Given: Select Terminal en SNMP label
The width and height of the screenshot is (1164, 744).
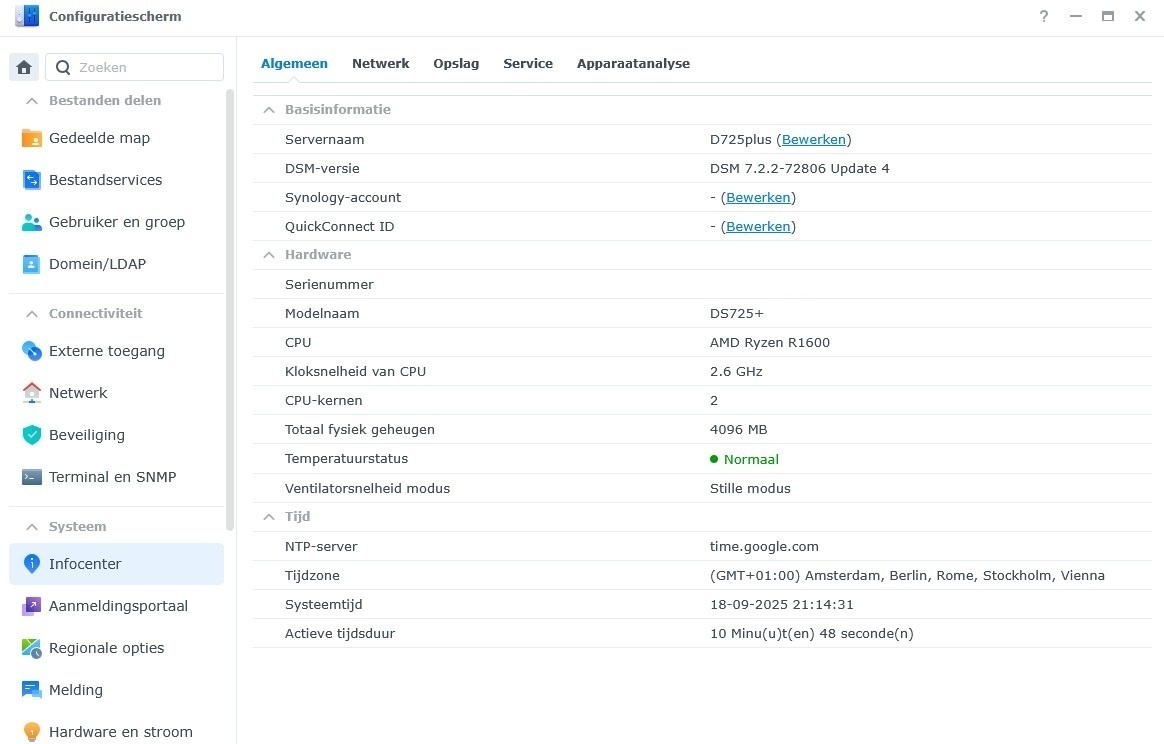Looking at the screenshot, I should tap(113, 477).
